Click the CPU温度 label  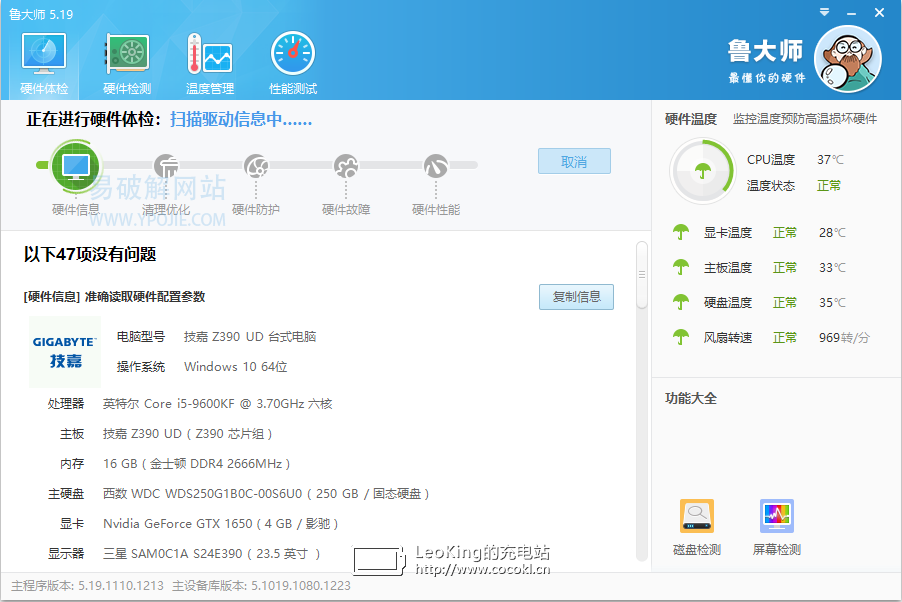[x=771, y=159]
